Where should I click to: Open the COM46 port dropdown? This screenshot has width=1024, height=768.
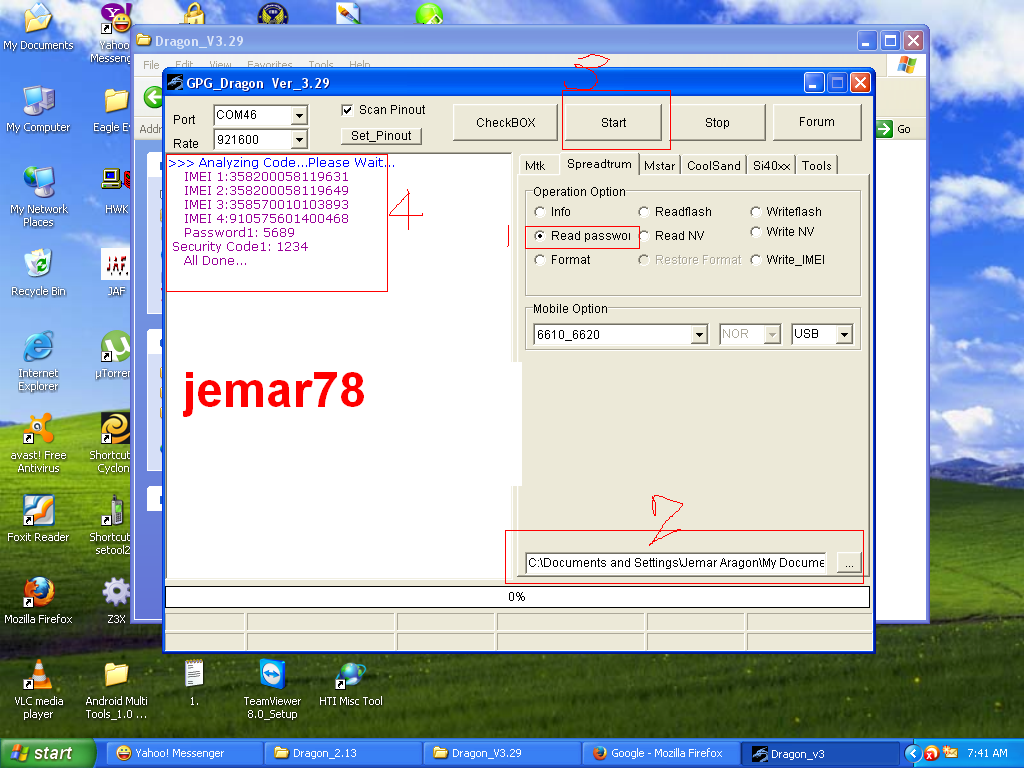coord(299,115)
